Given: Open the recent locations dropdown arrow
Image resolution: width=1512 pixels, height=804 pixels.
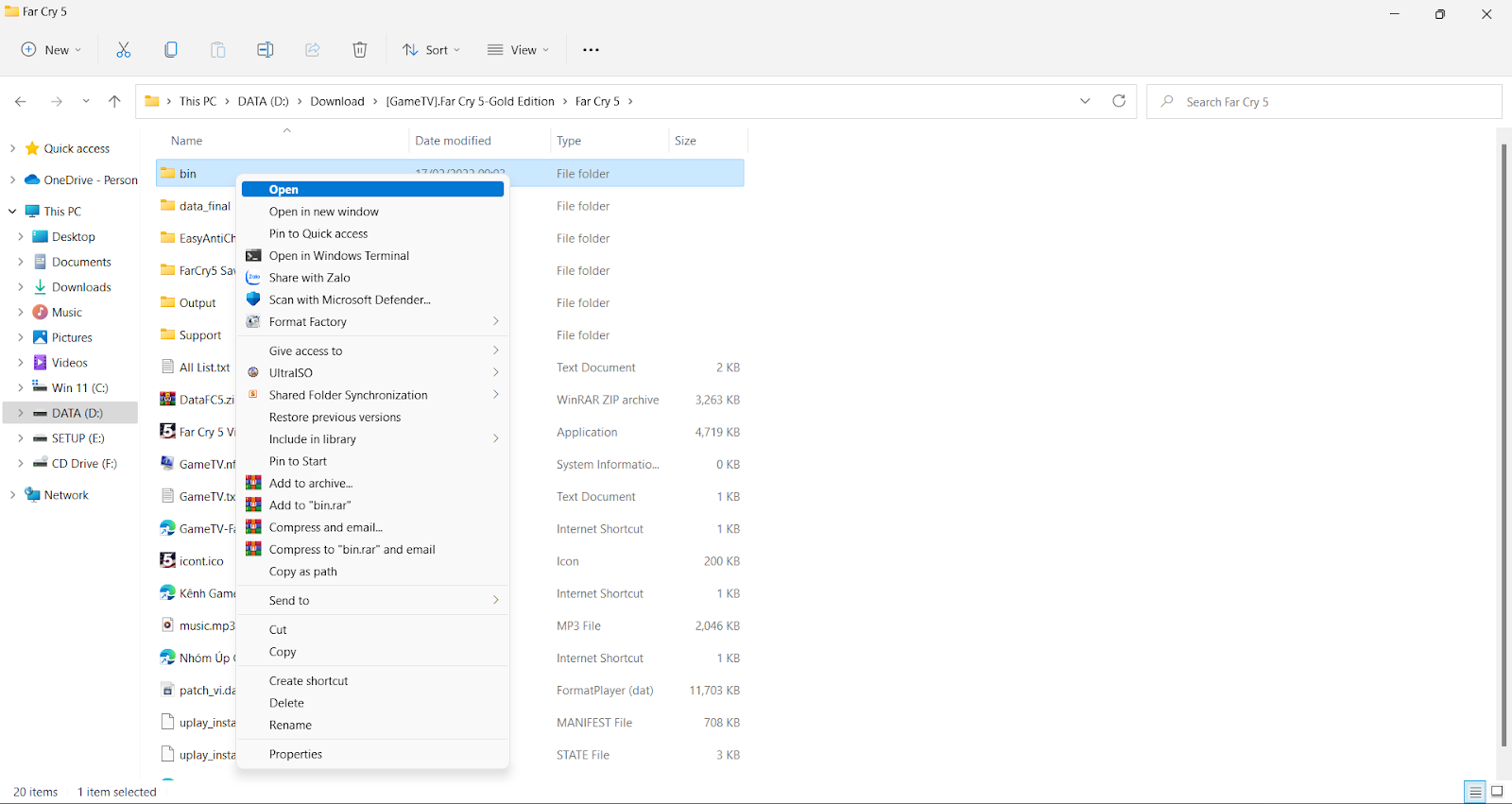Looking at the screenshot, I should [x=86, y=101].
